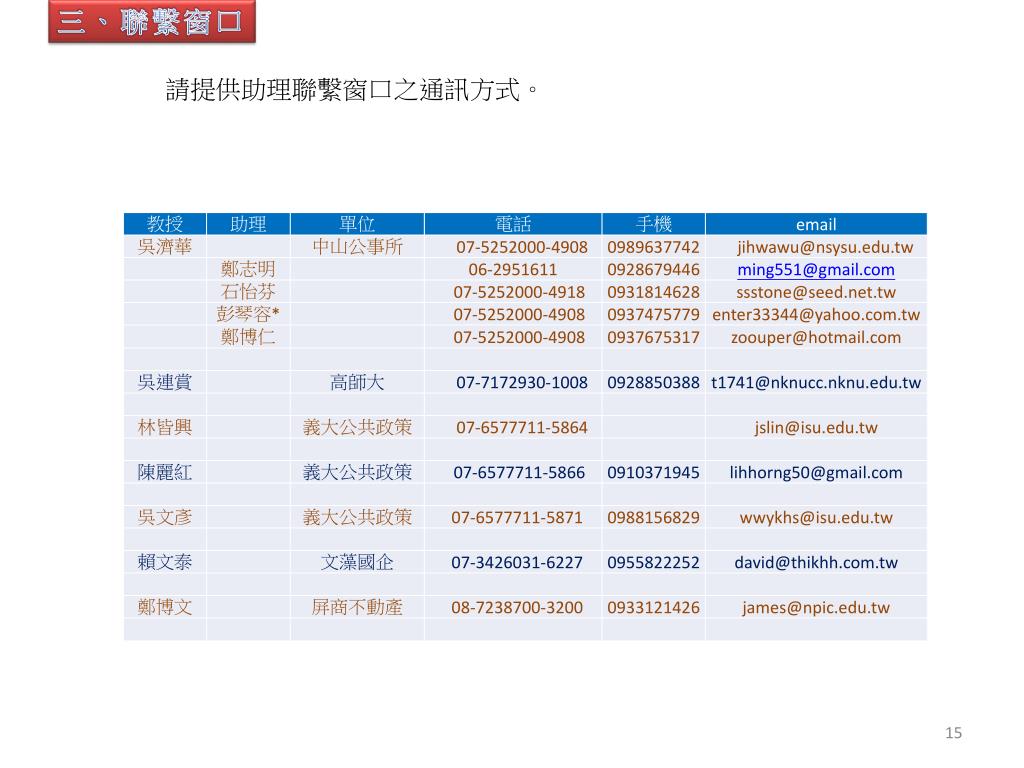
Task: Click the email ssstone@seed.net.tw
Action: click(816, 293)
